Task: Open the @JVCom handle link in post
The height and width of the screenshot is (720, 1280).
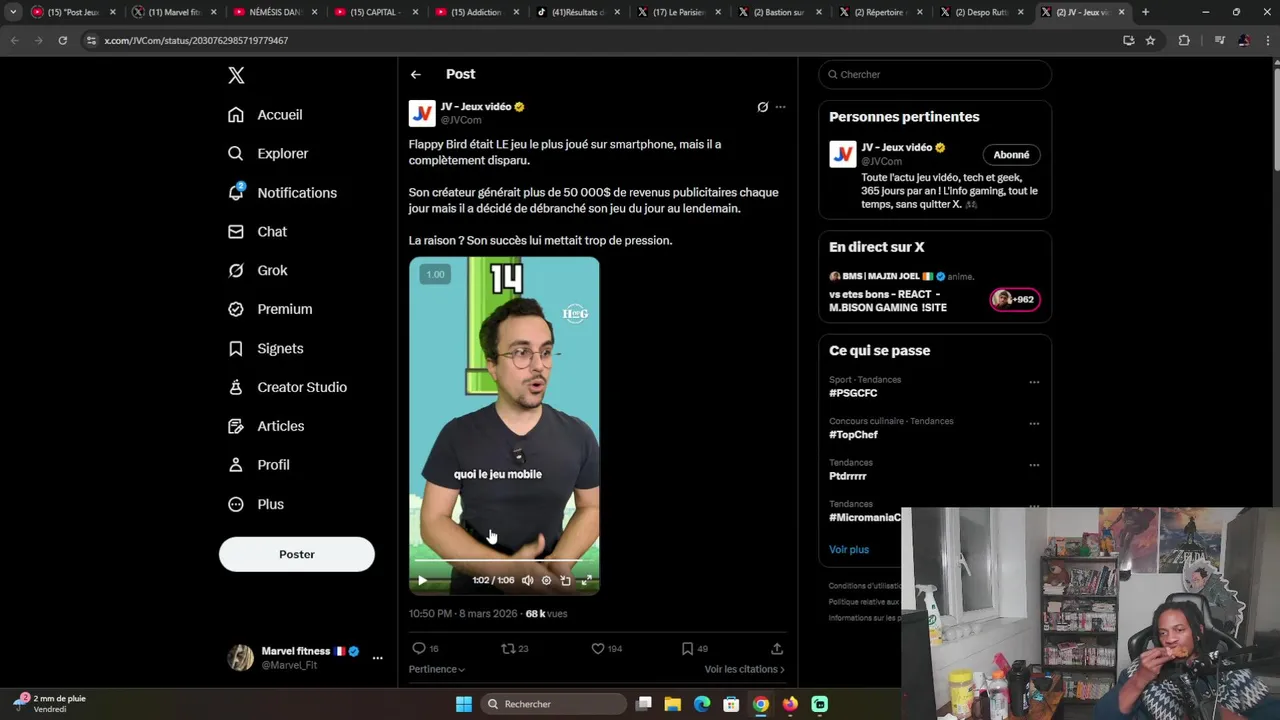Action: click(461, 120)
